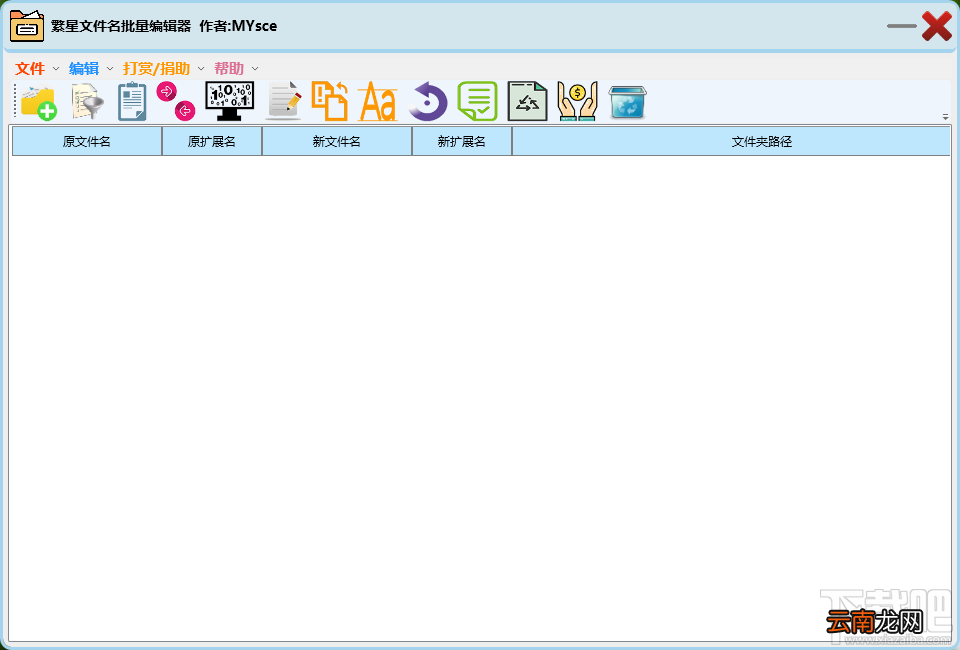This screenshot has height=650, width=960.
Task: Click the green note with checkmark icon
Action: pyautogui.click(x=478, y=101)
